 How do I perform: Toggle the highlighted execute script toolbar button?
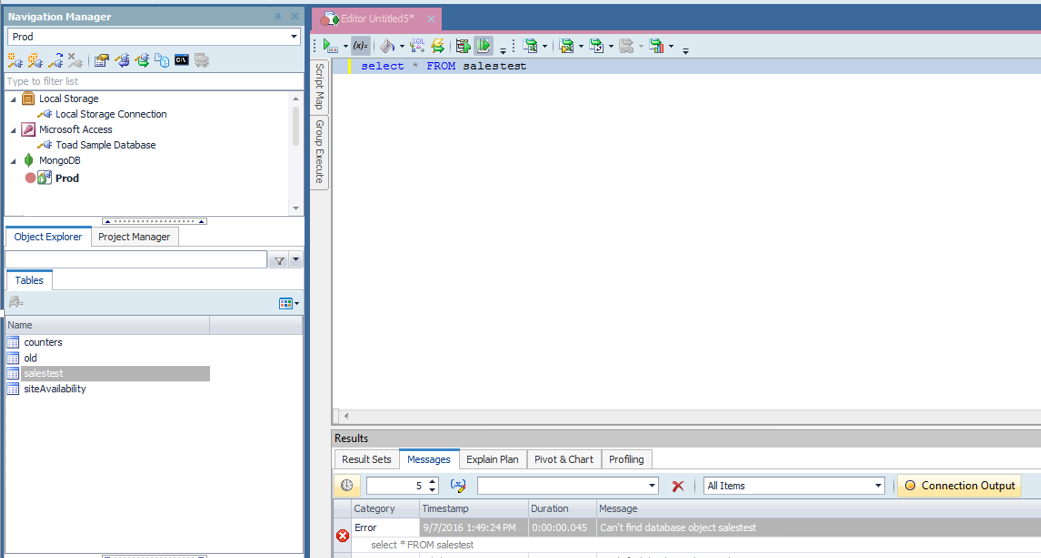484,46
